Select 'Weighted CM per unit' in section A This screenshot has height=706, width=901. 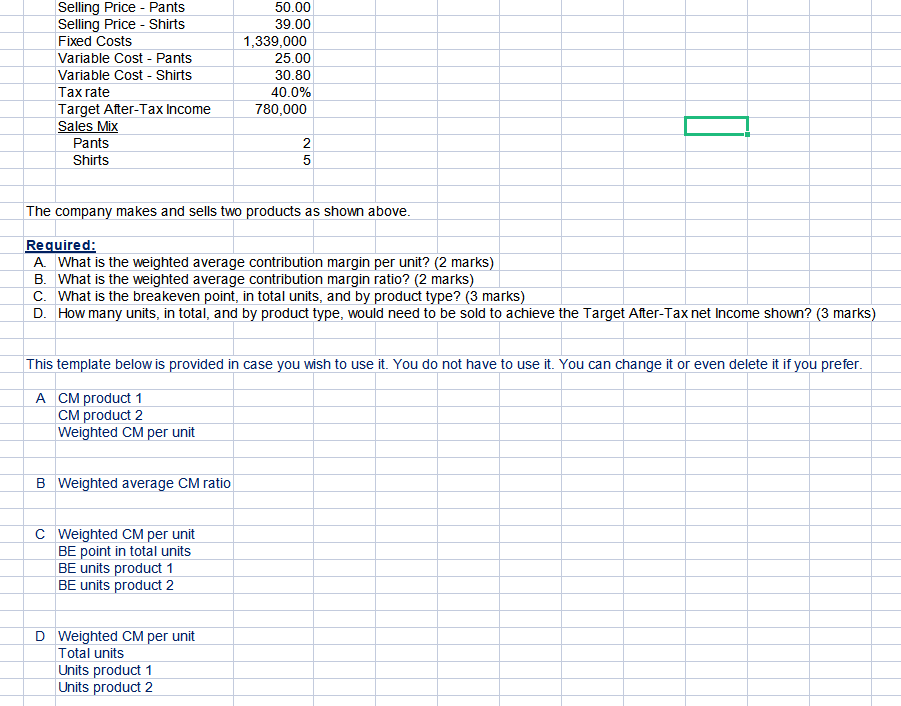click(126, 432)
